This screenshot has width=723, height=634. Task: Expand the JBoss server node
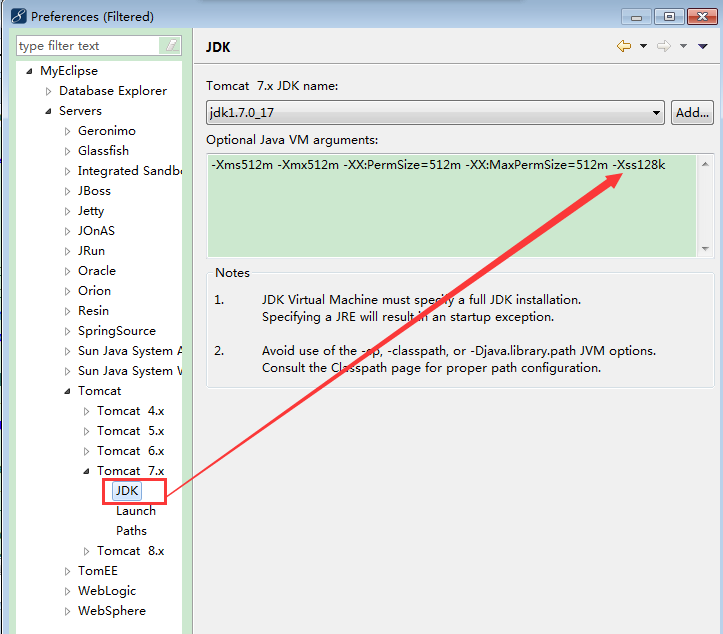point(67,191)
